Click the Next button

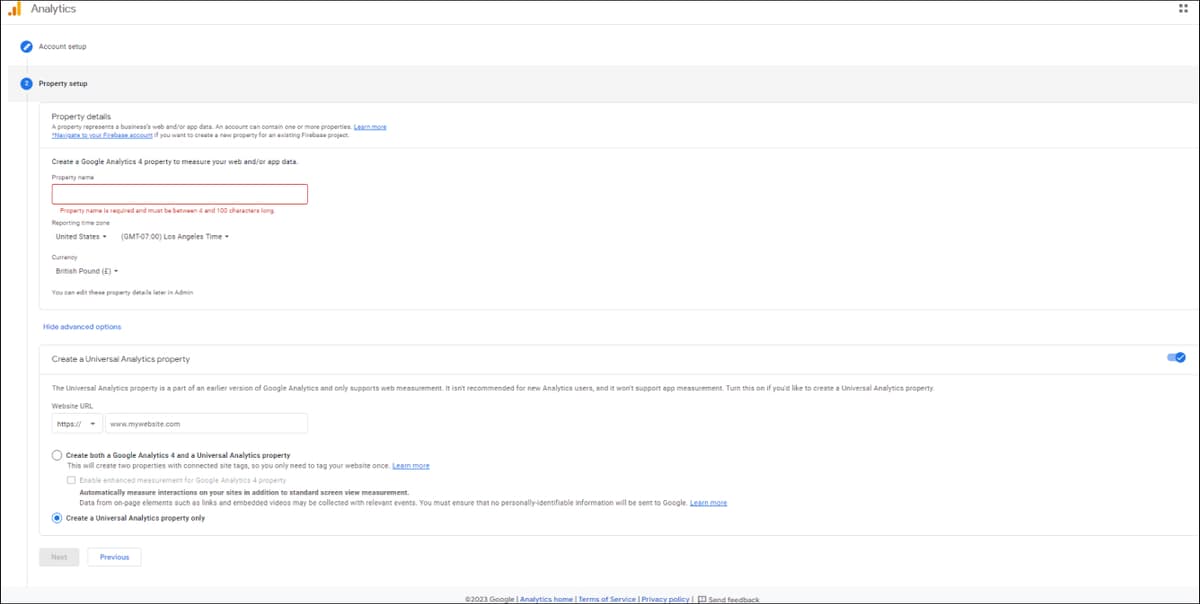59,557
